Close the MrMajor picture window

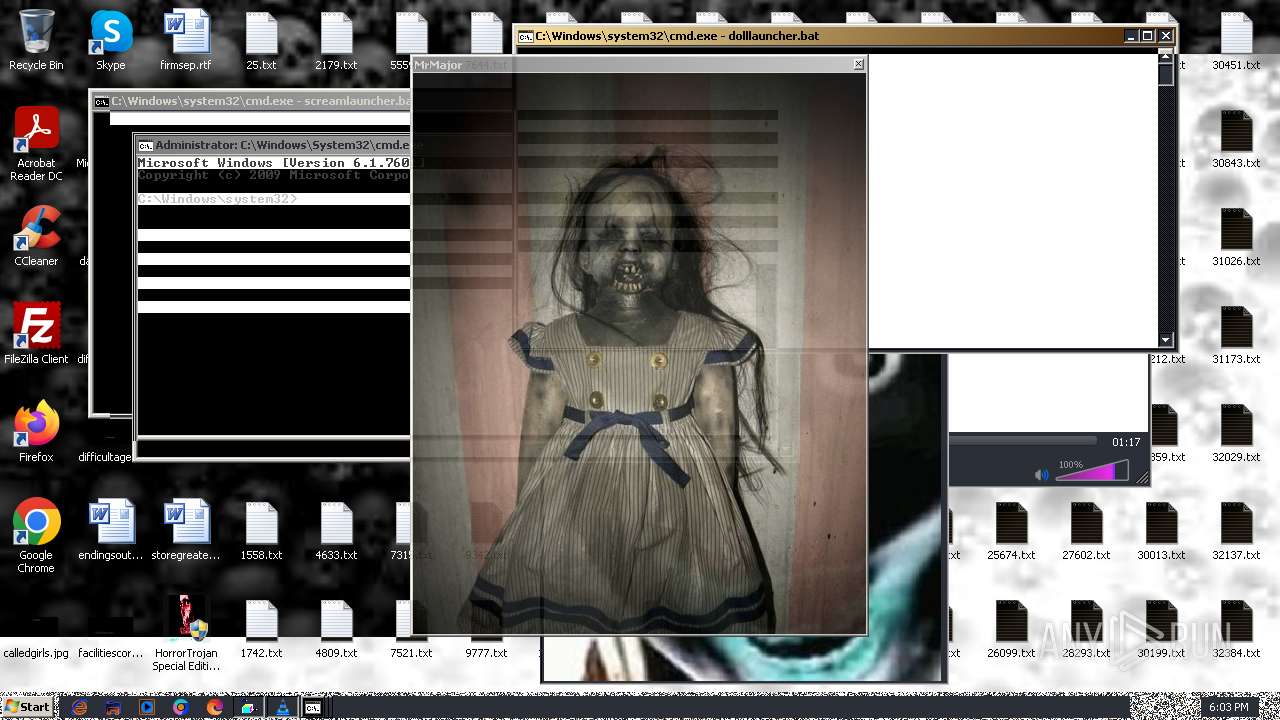(858, 64)
